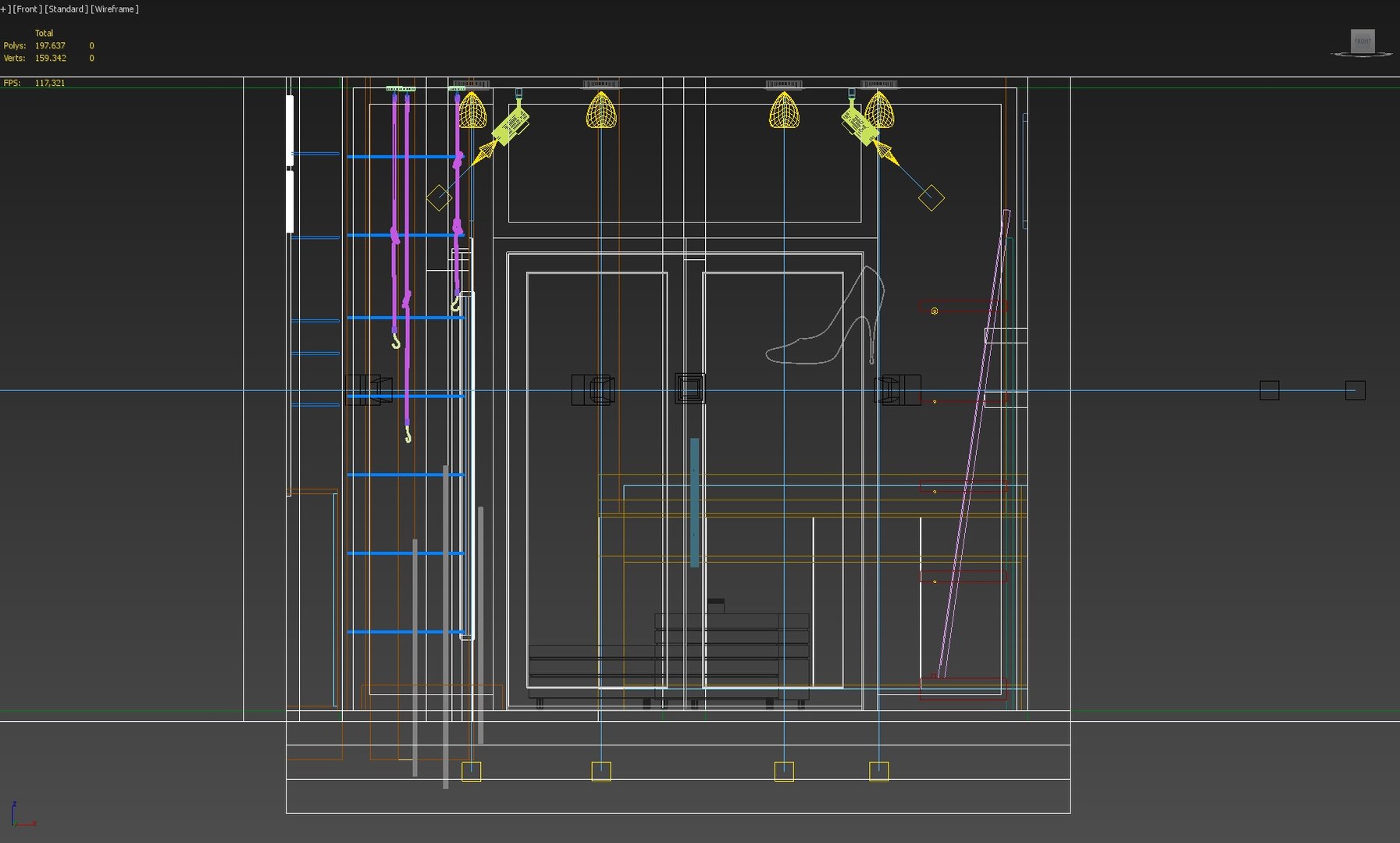Select the second pendant lamp from left
Viewport: 1400px width, 843px height.
(601, 110)
